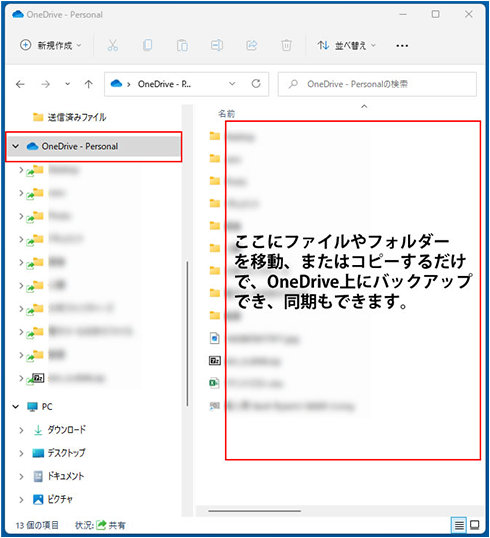This screenshot has width=490, height=538.
Task: Click the Cut scissors icon
Action: [113, 45]
